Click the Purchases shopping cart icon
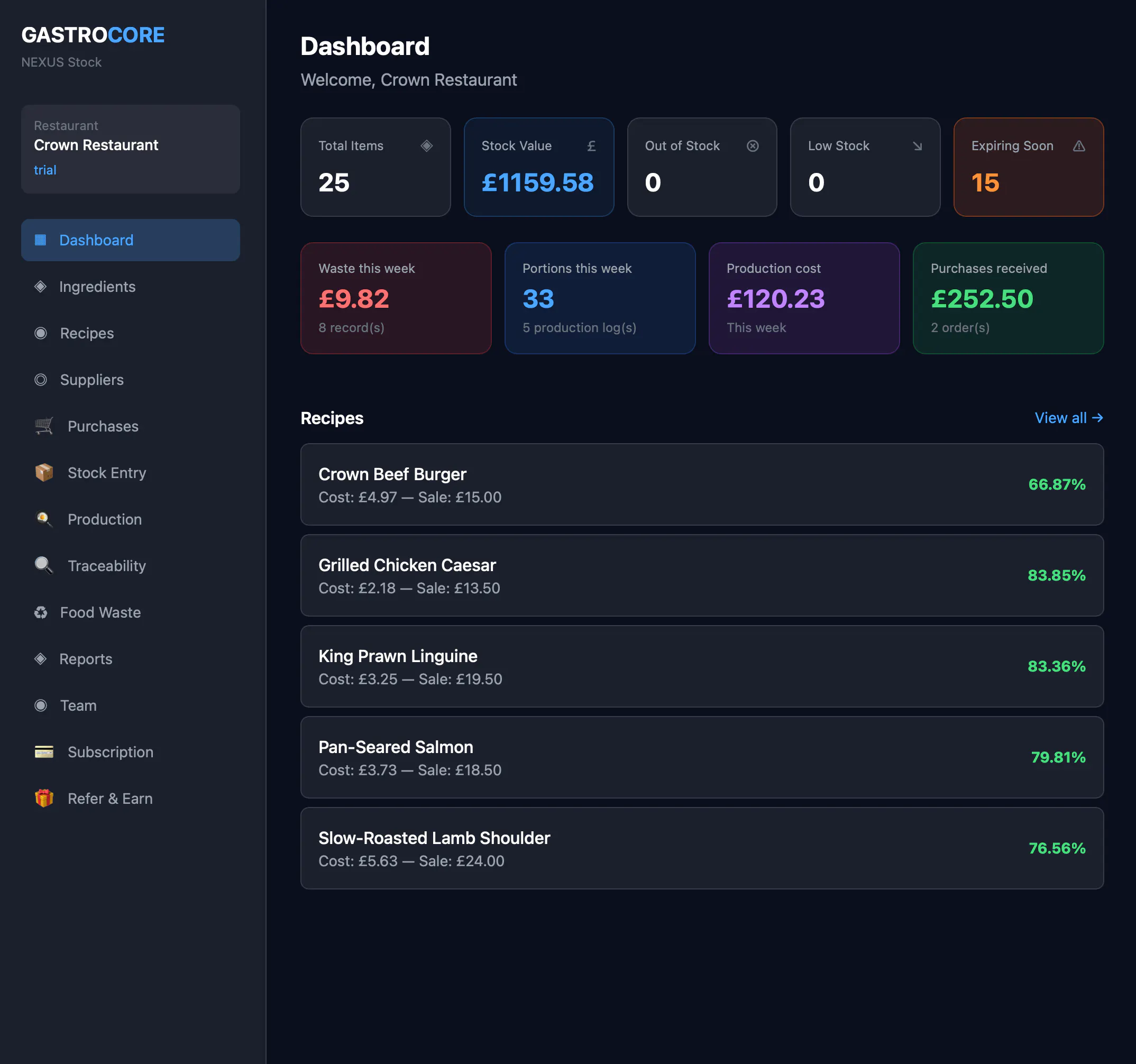 pos(44,426)
